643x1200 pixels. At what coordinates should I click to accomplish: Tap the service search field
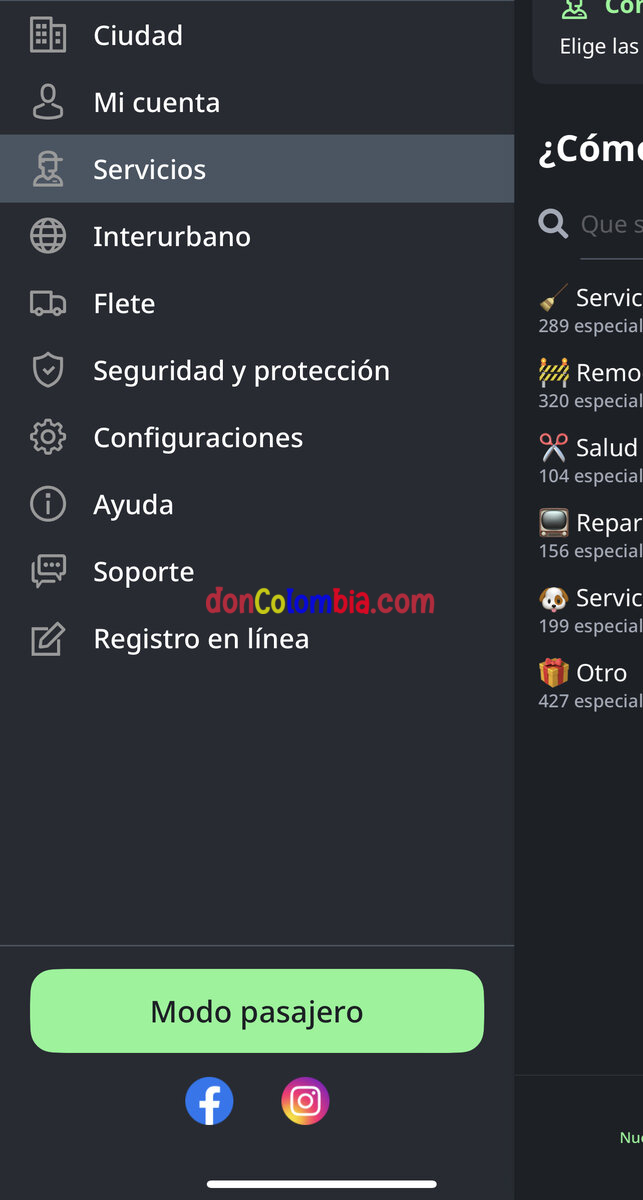pyautogui.click(x=610, y=224)
